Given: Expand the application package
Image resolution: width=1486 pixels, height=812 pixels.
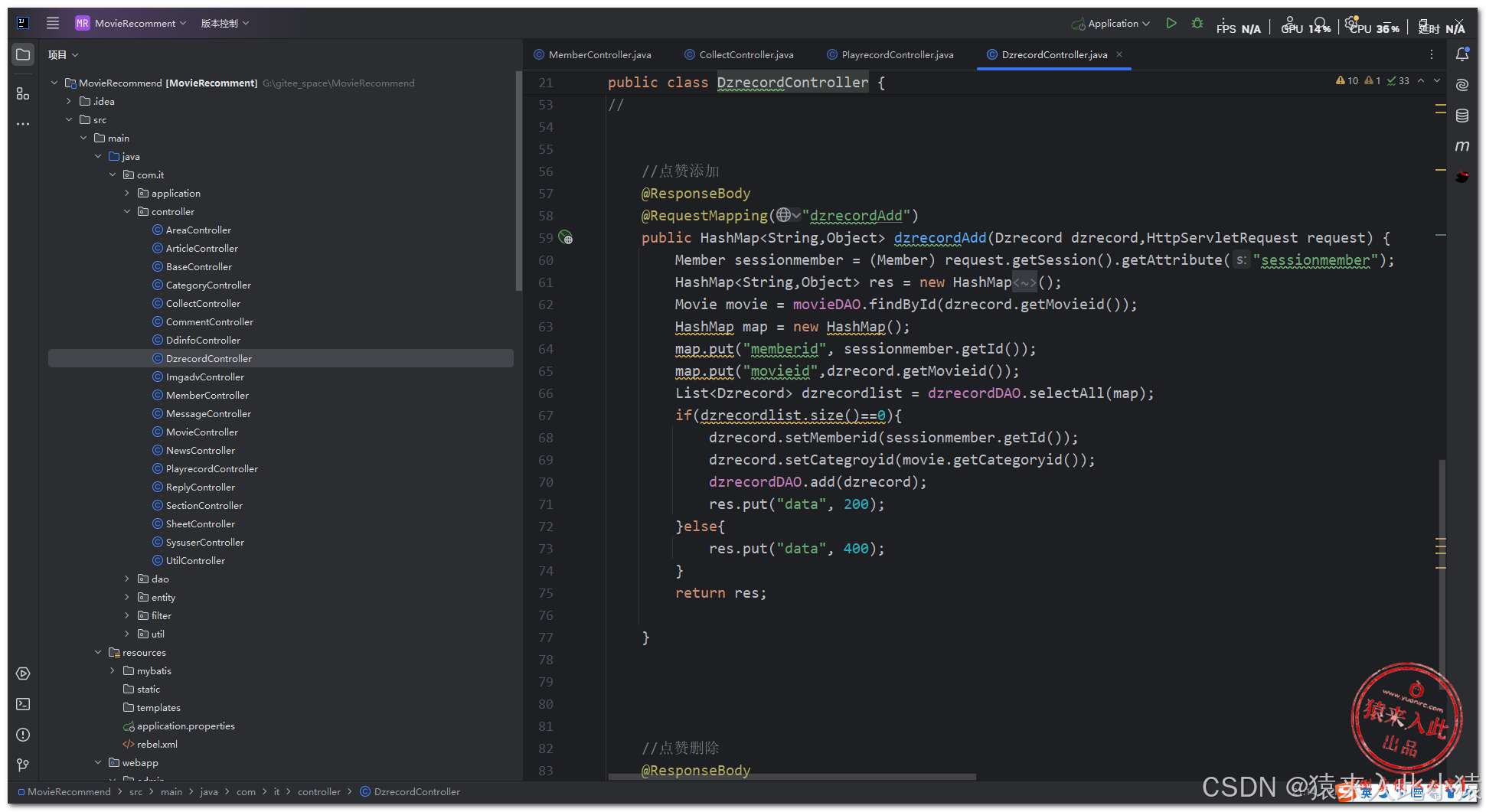Looking at the screenshot, I should pos(127,193).
